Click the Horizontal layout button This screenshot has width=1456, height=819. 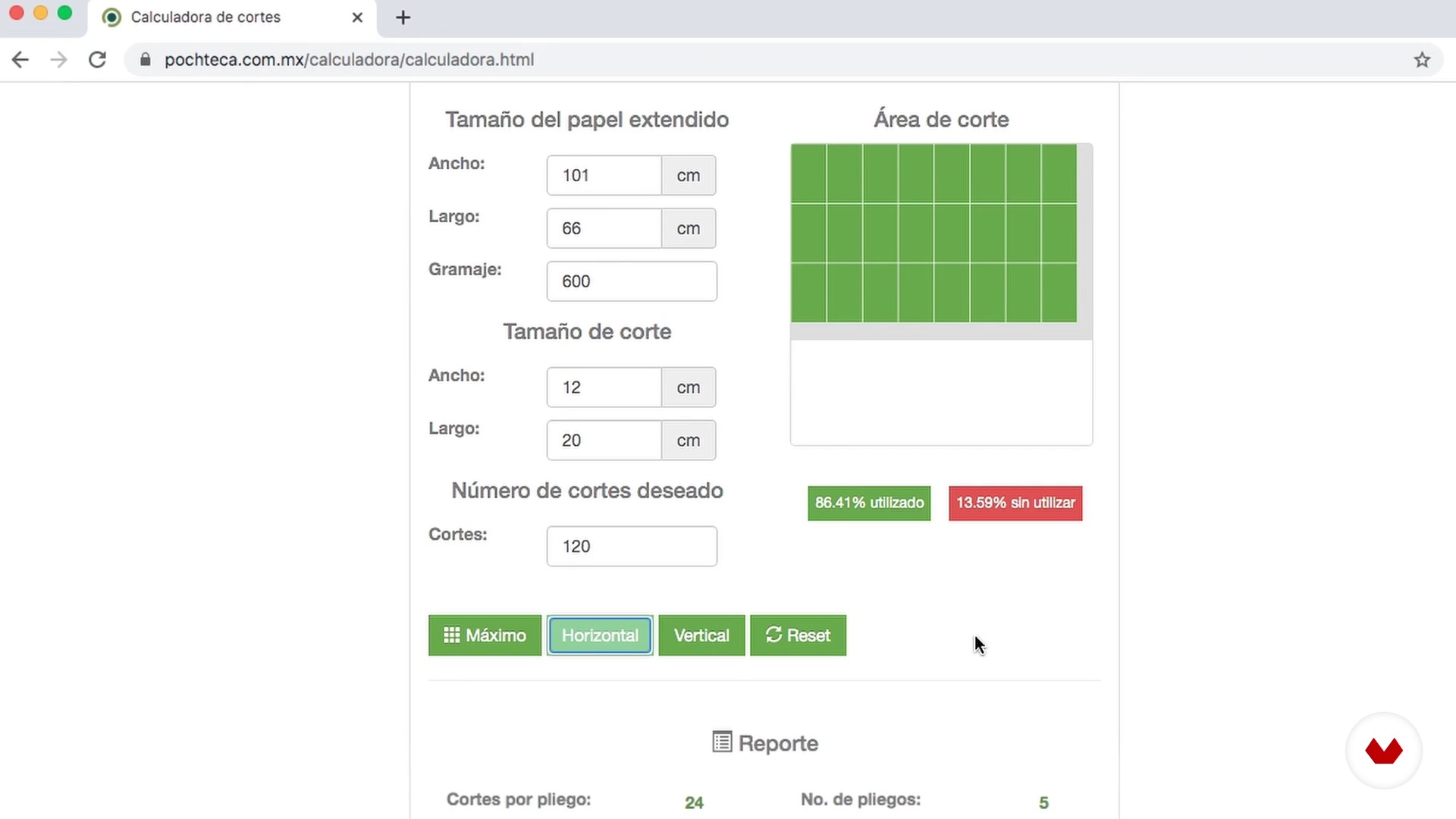(x=600, y=635)
